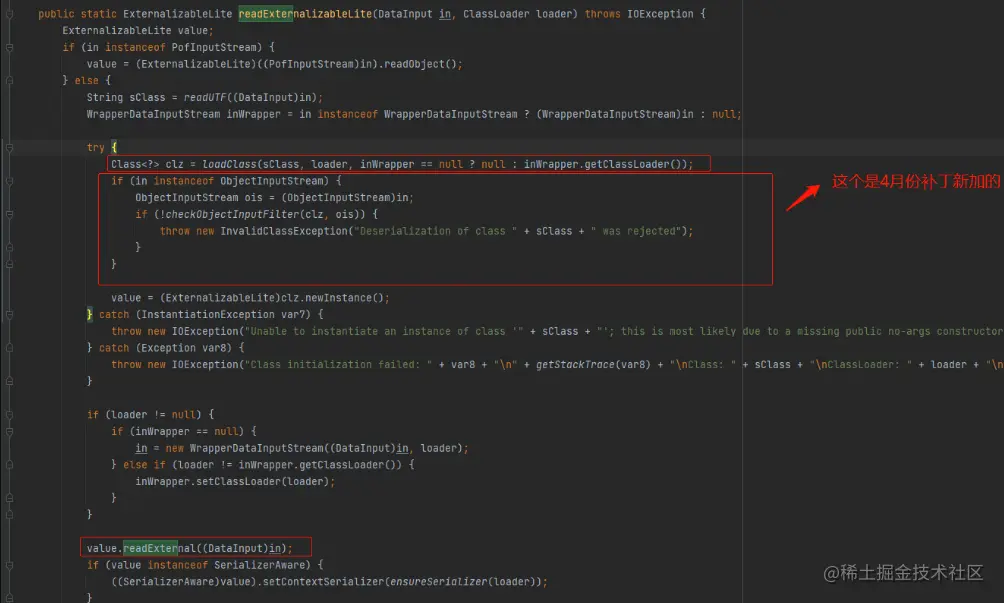Toggle fold marker beside '} else {' line
The image size is (1004, 603).
tap(9, 81)
